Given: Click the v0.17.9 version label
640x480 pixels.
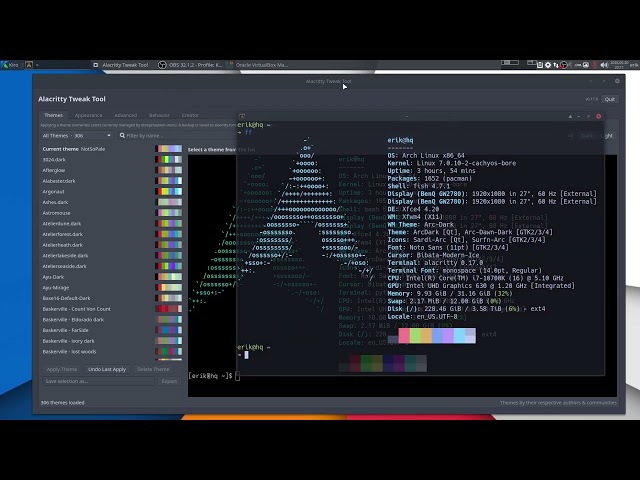Looking at the screenshot, I should [591, 99].
